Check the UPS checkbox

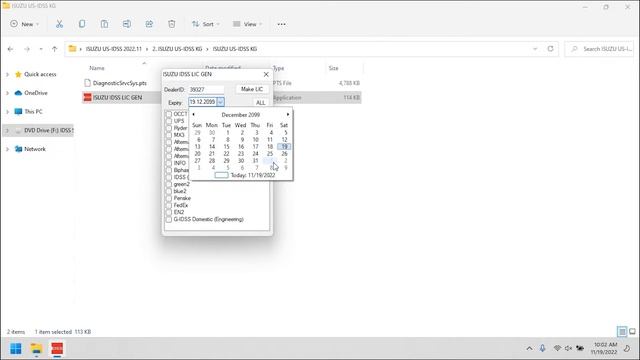coord(169,121)
